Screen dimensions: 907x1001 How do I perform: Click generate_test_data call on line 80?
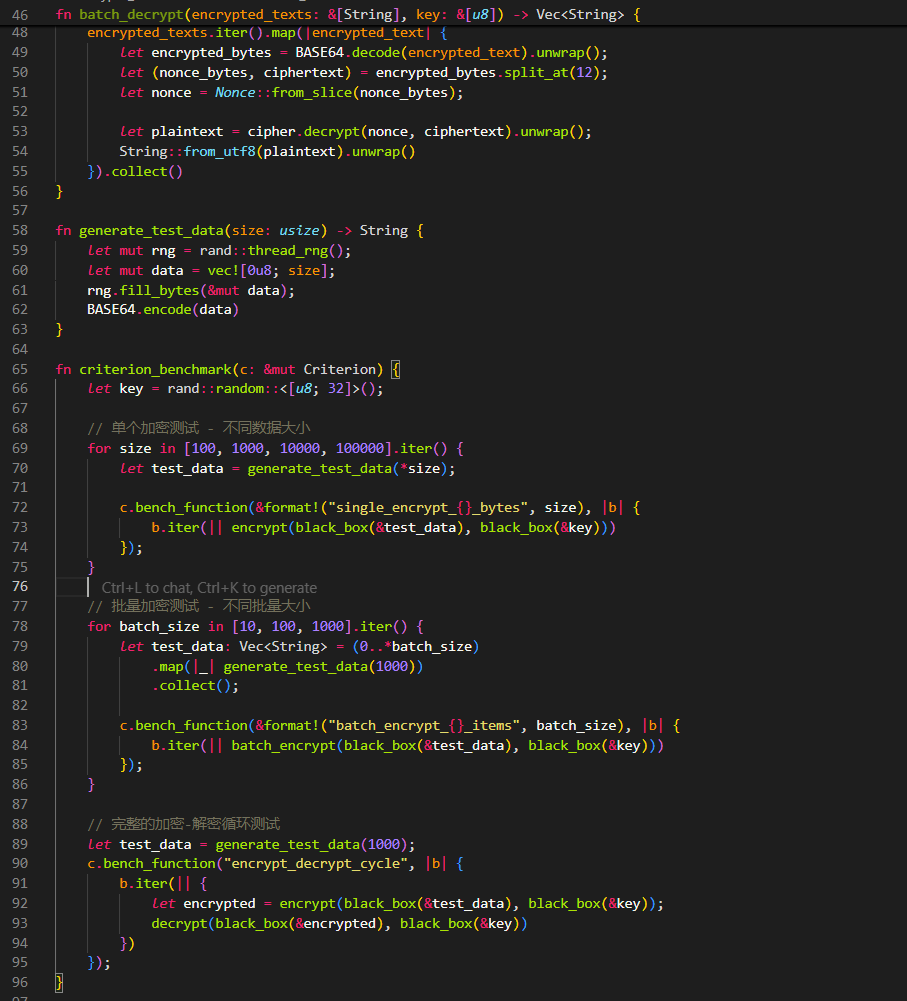[x=296, y=666]
